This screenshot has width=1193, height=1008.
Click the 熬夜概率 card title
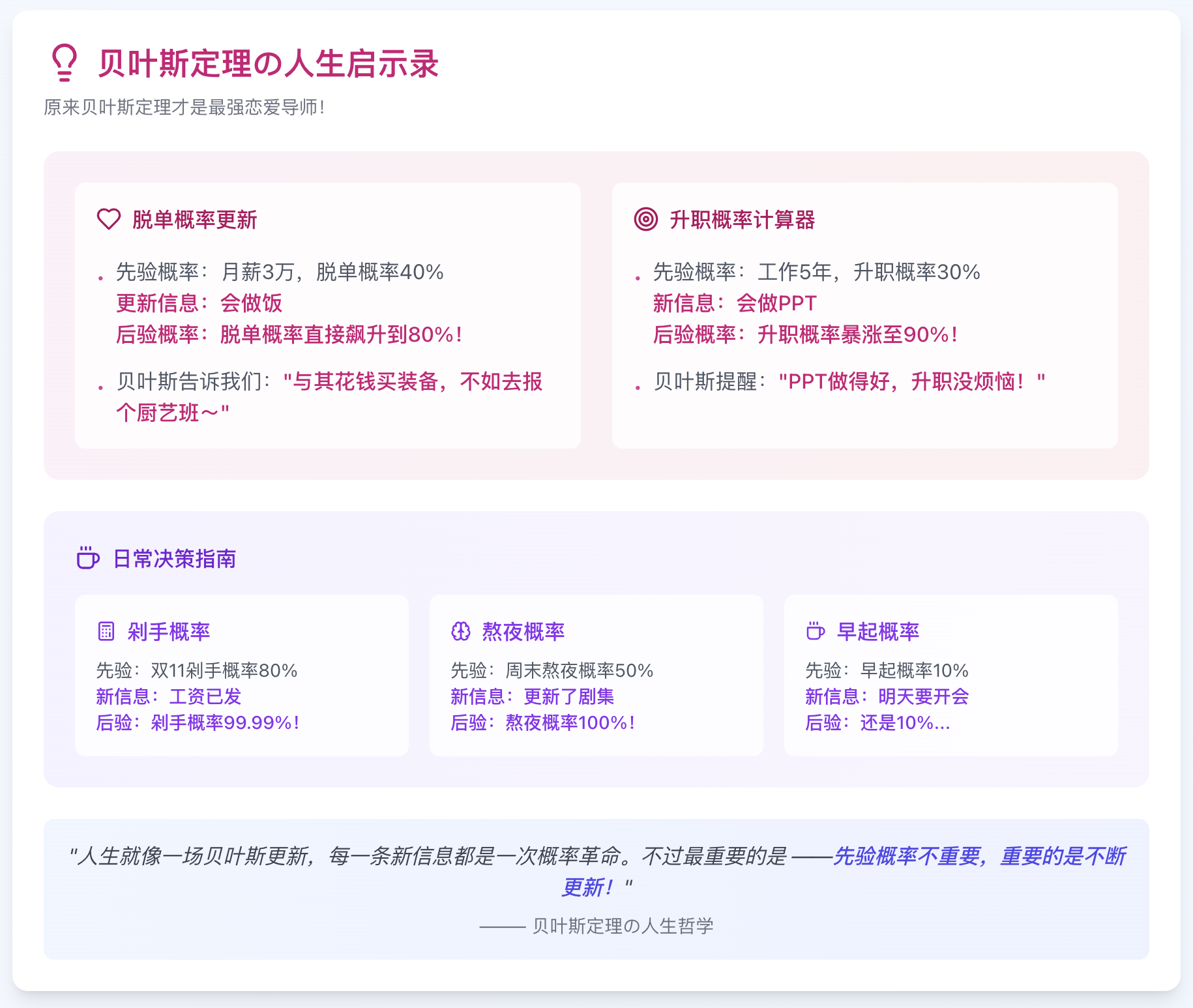[x=523, y=632]
